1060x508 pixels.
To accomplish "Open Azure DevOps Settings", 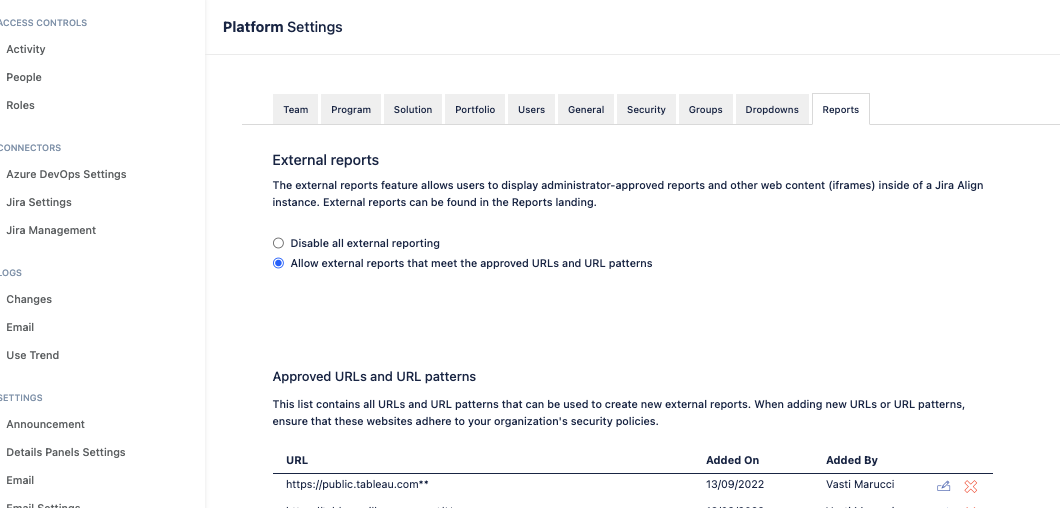I will point(66,174).
